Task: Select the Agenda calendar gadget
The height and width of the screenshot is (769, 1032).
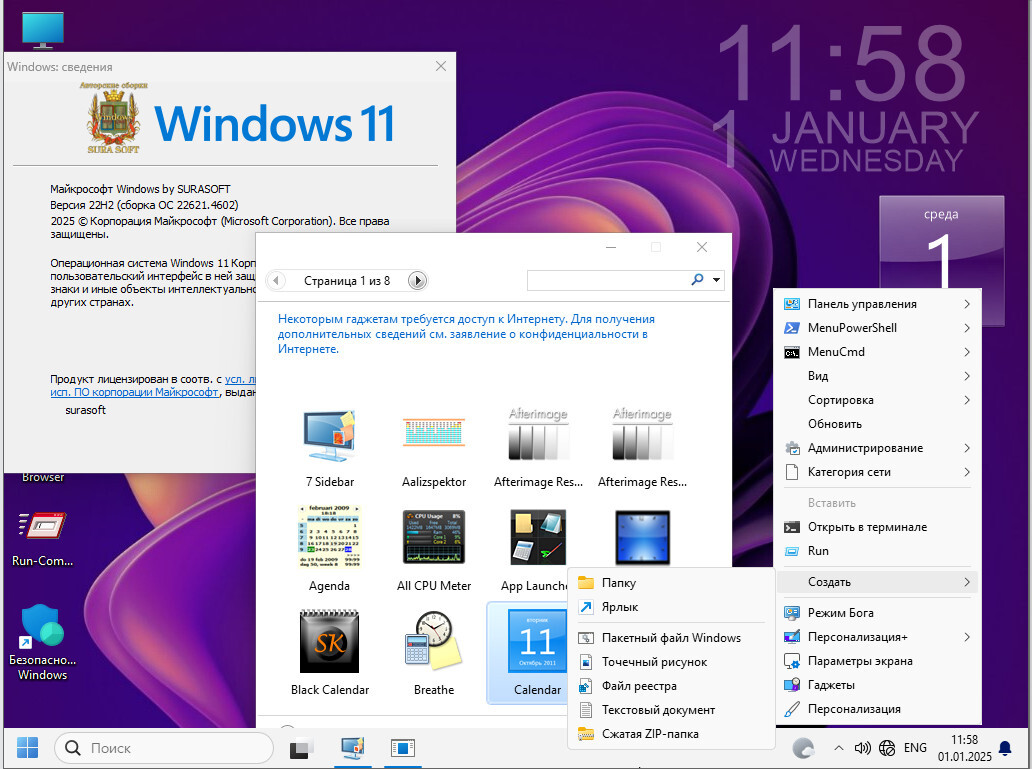Action: pos(329,537)
